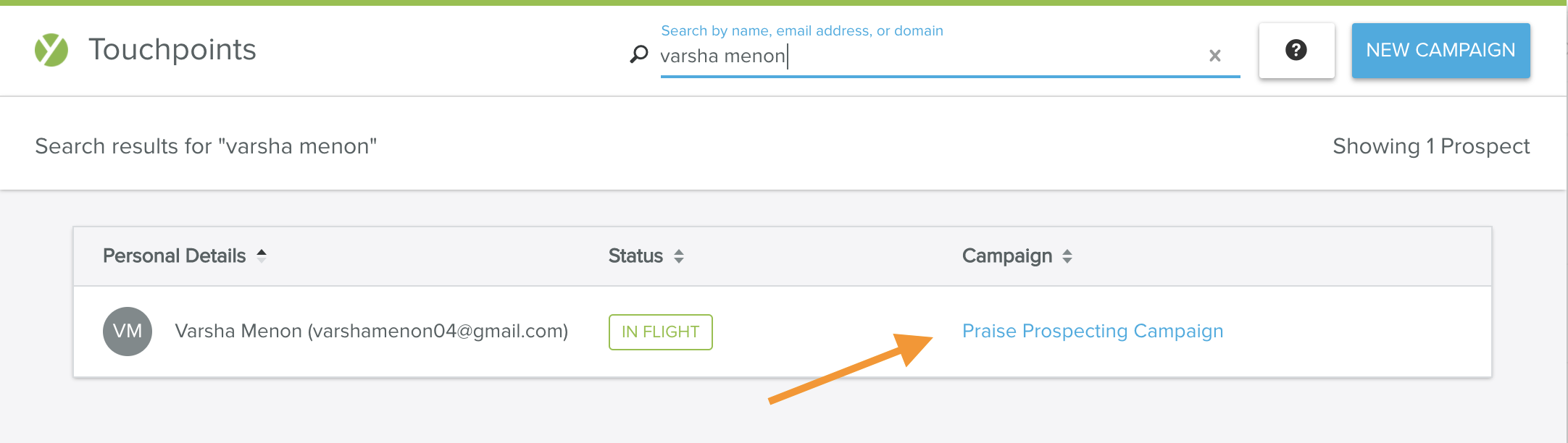Viewport: 1568px width, 443px height.
Task: Click the magnifying glass search icon
Action: pos(638,54)
